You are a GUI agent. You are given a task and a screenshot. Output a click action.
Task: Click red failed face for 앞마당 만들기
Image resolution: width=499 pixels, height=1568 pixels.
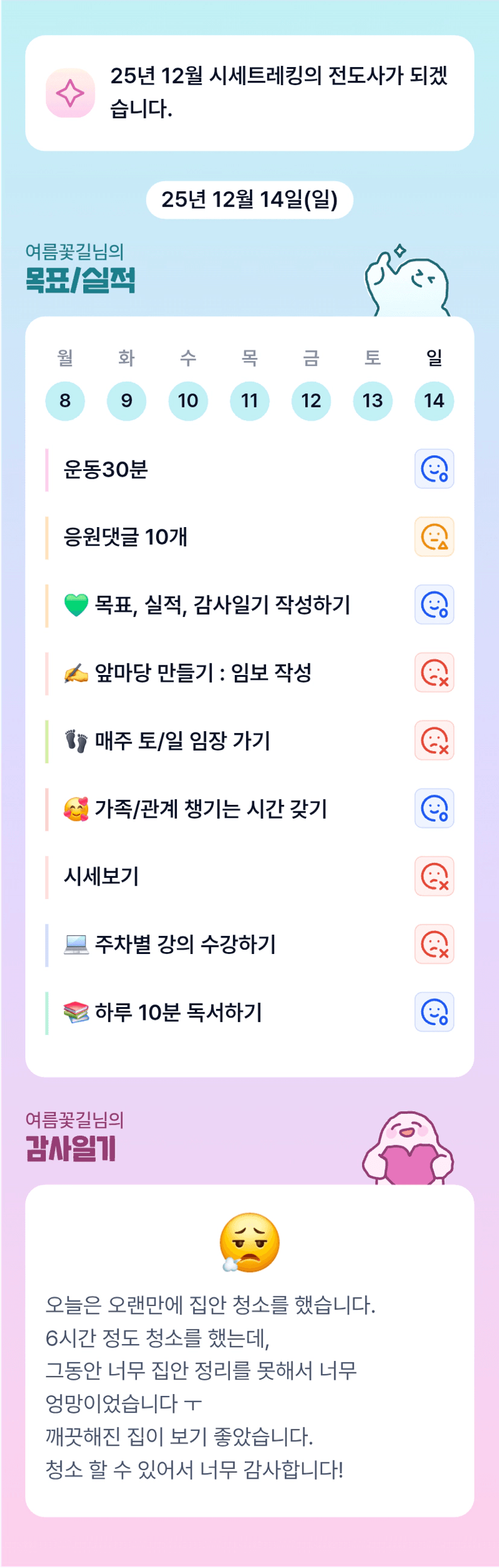click(x=434, y=673)
